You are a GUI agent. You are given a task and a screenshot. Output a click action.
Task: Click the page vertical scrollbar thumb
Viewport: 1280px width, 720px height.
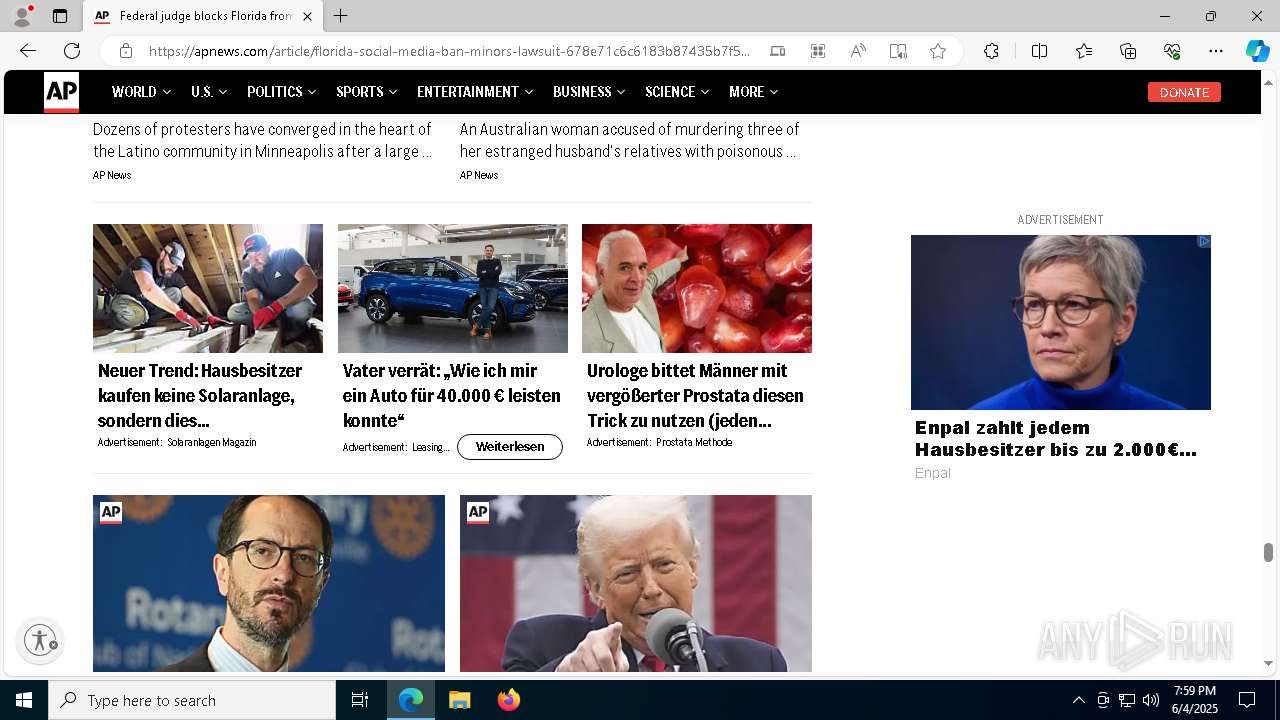[x=1268, y=553]
